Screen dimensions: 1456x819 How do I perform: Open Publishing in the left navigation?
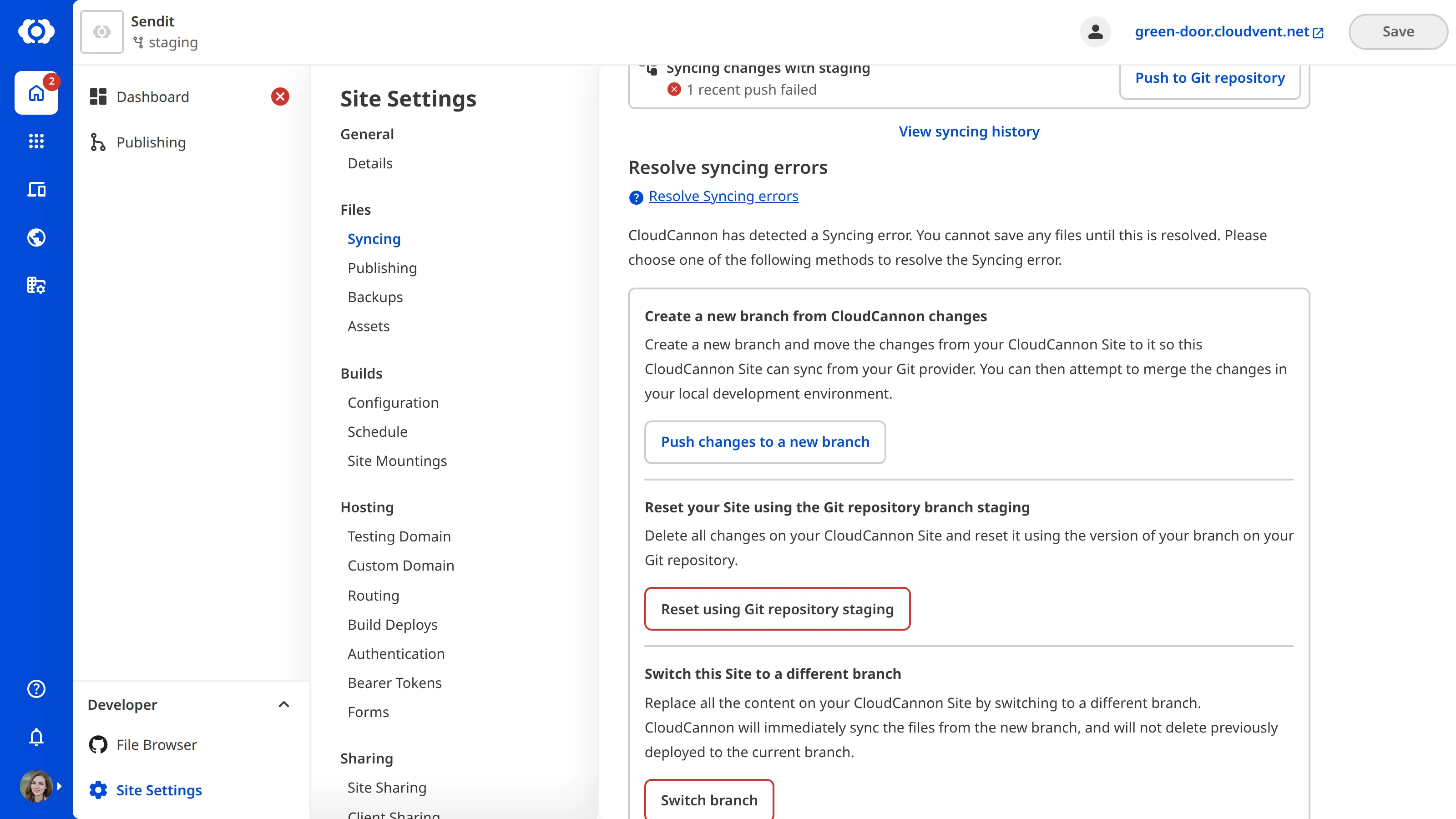[151, 142]
